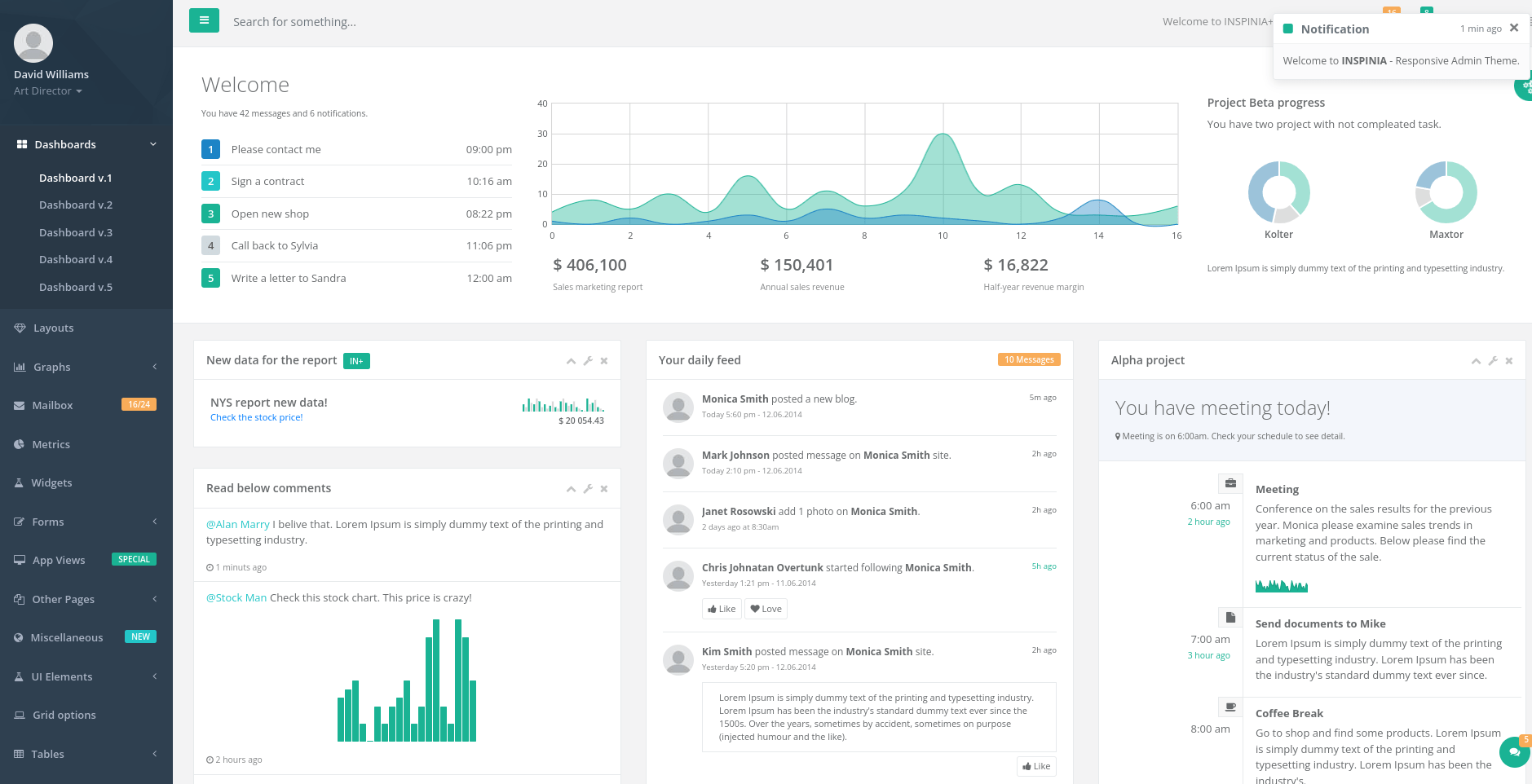Click the Check the stock price! link

[256, 417]
